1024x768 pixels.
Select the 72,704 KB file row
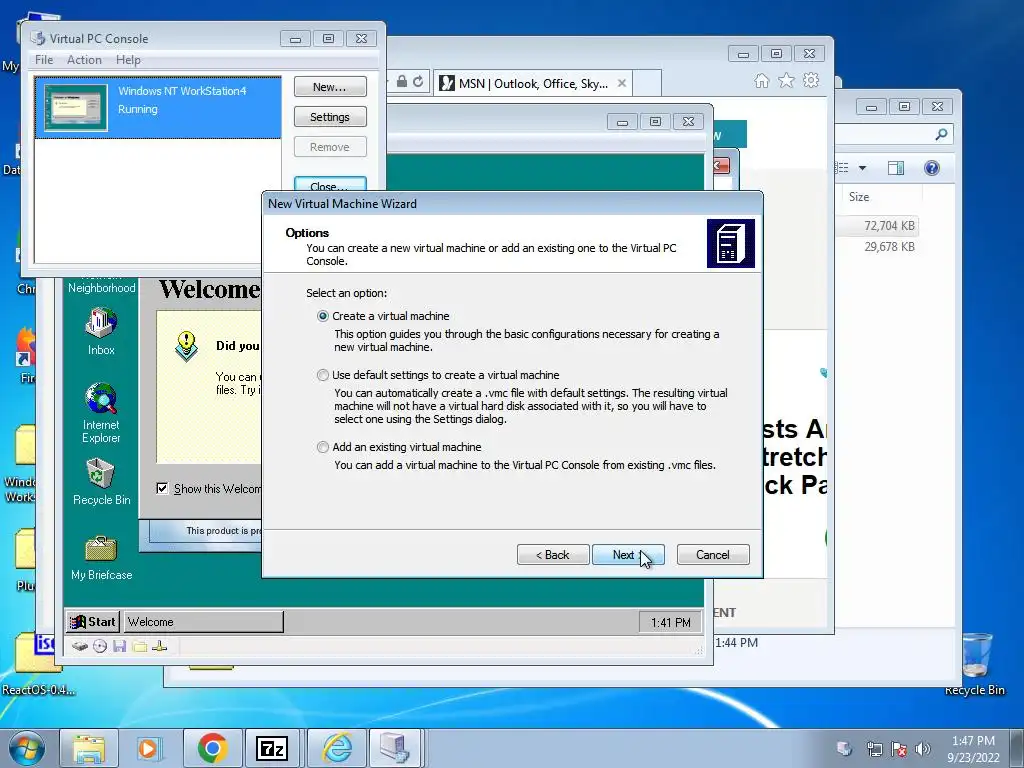[877, 225]
